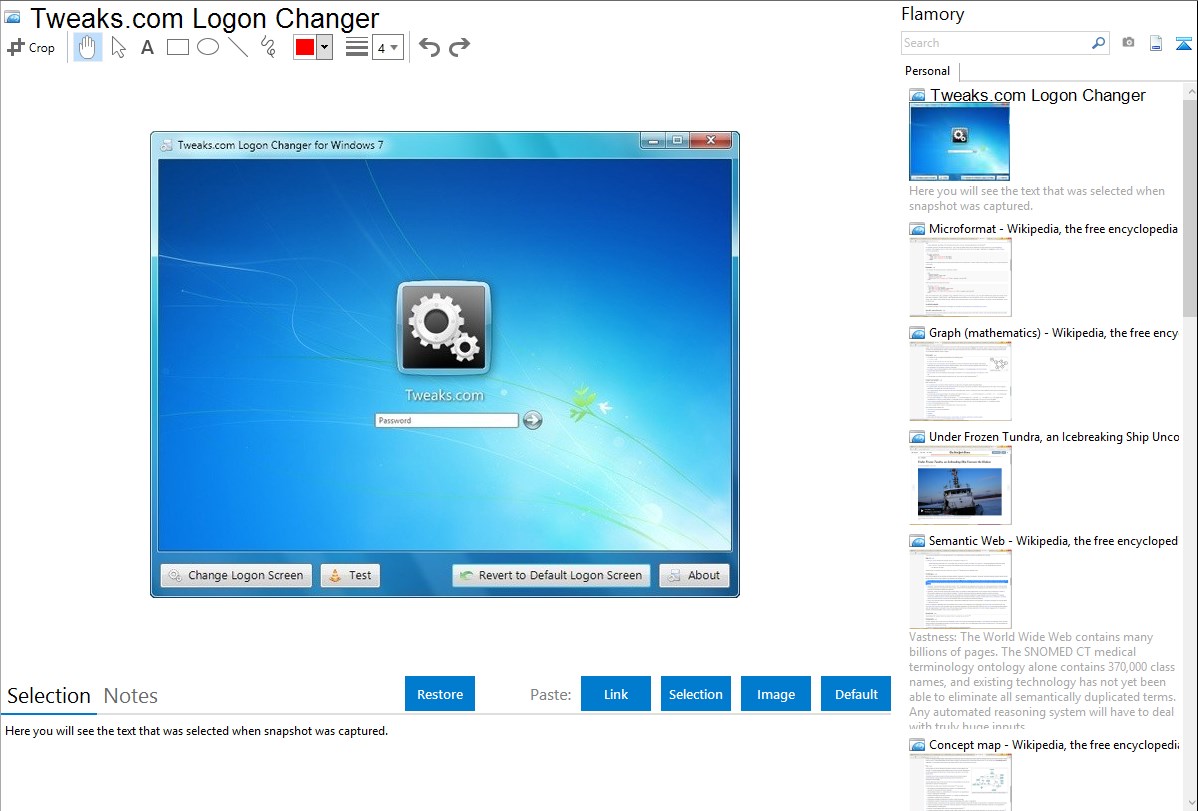Open Tweaks.com Logon Changer snapshot thumbnail

(960, 142)
